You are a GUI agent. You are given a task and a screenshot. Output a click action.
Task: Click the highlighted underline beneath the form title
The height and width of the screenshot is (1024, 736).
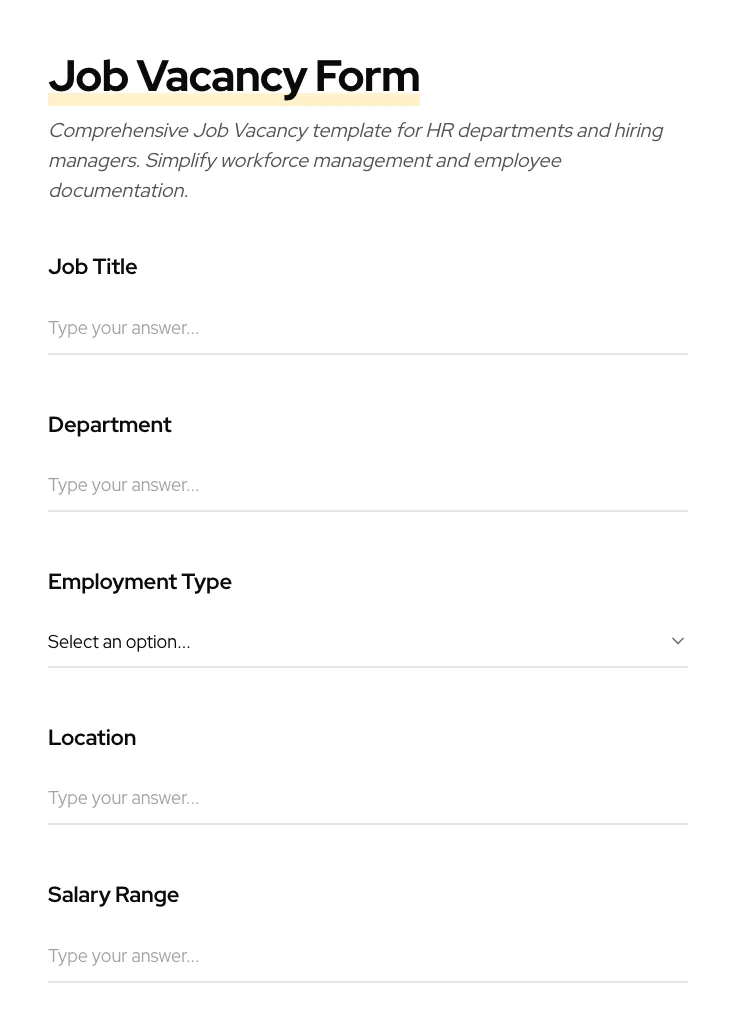[234, 98]
